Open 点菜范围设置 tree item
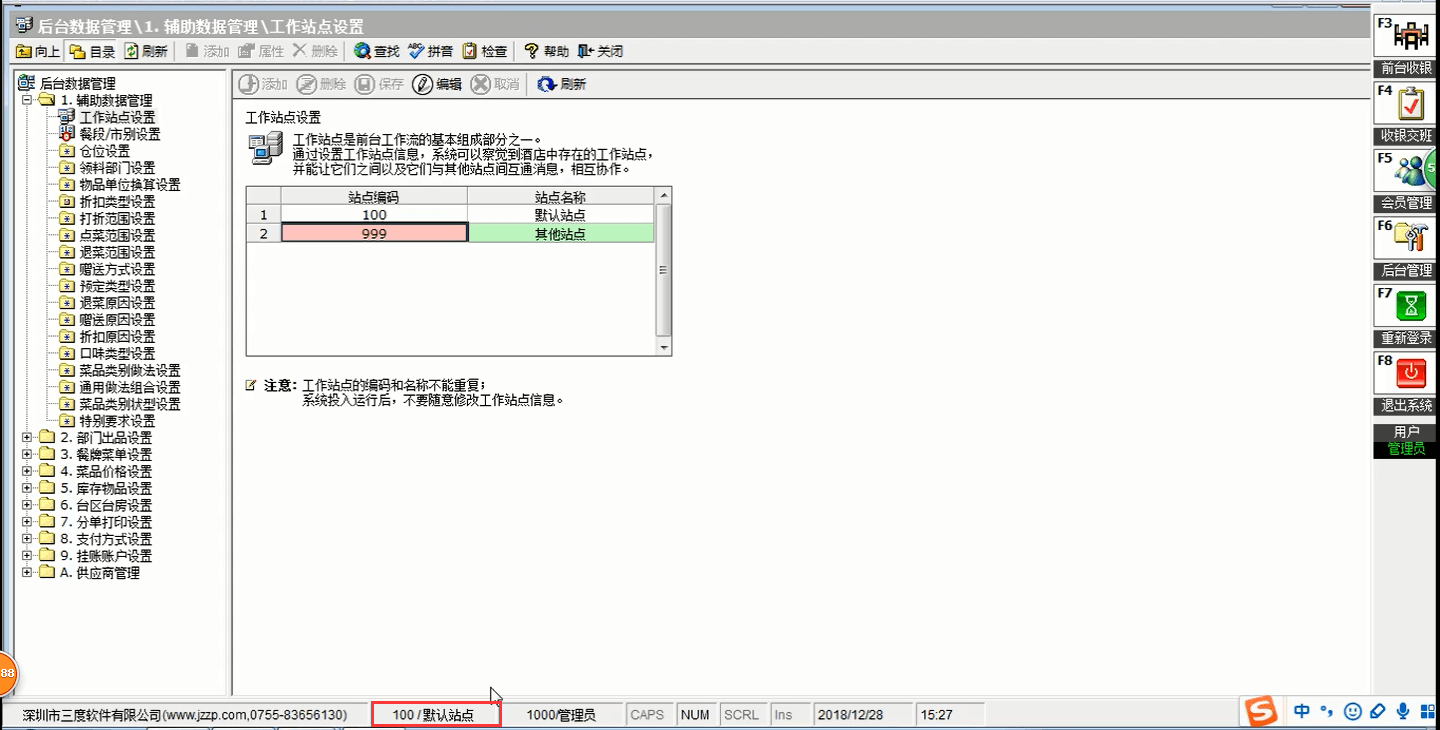 pos(117,236)
